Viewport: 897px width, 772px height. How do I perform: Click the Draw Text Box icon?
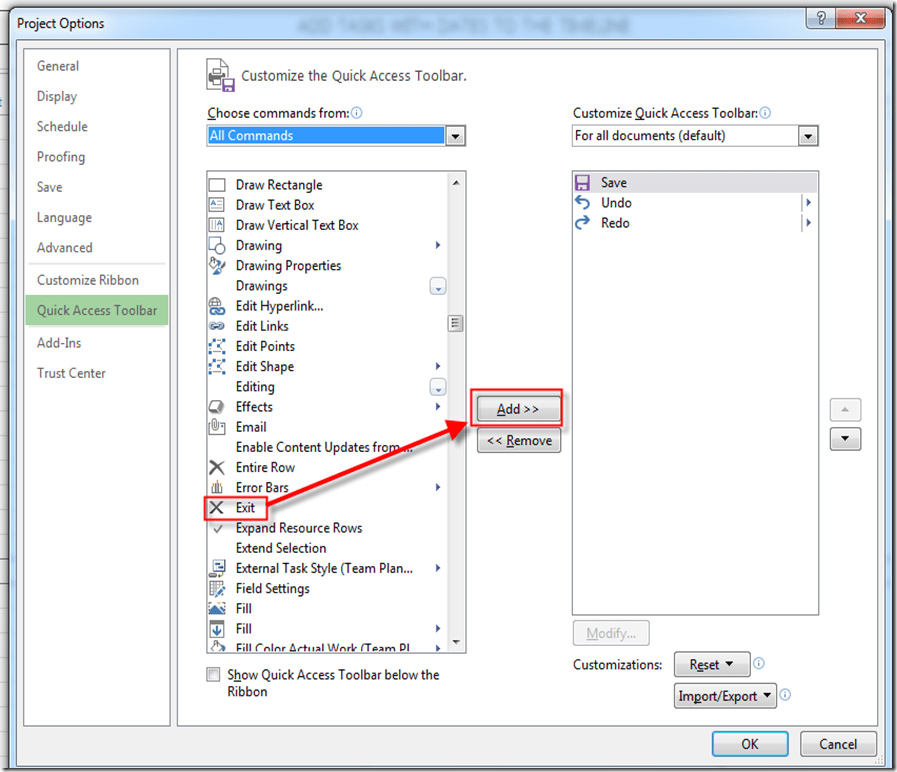click(x=217, y=205)
